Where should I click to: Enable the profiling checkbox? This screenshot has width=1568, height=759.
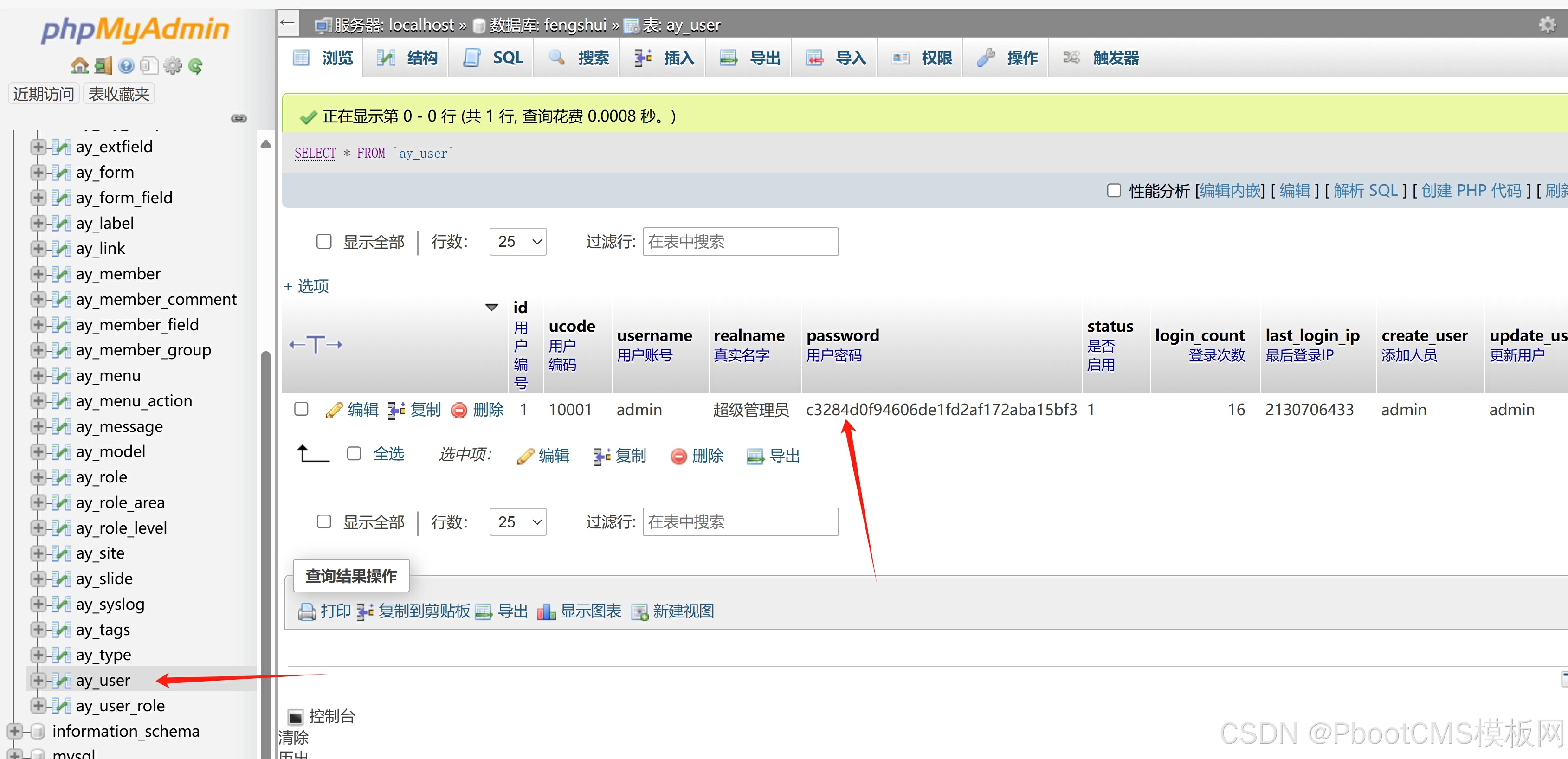pos(1113,191)
